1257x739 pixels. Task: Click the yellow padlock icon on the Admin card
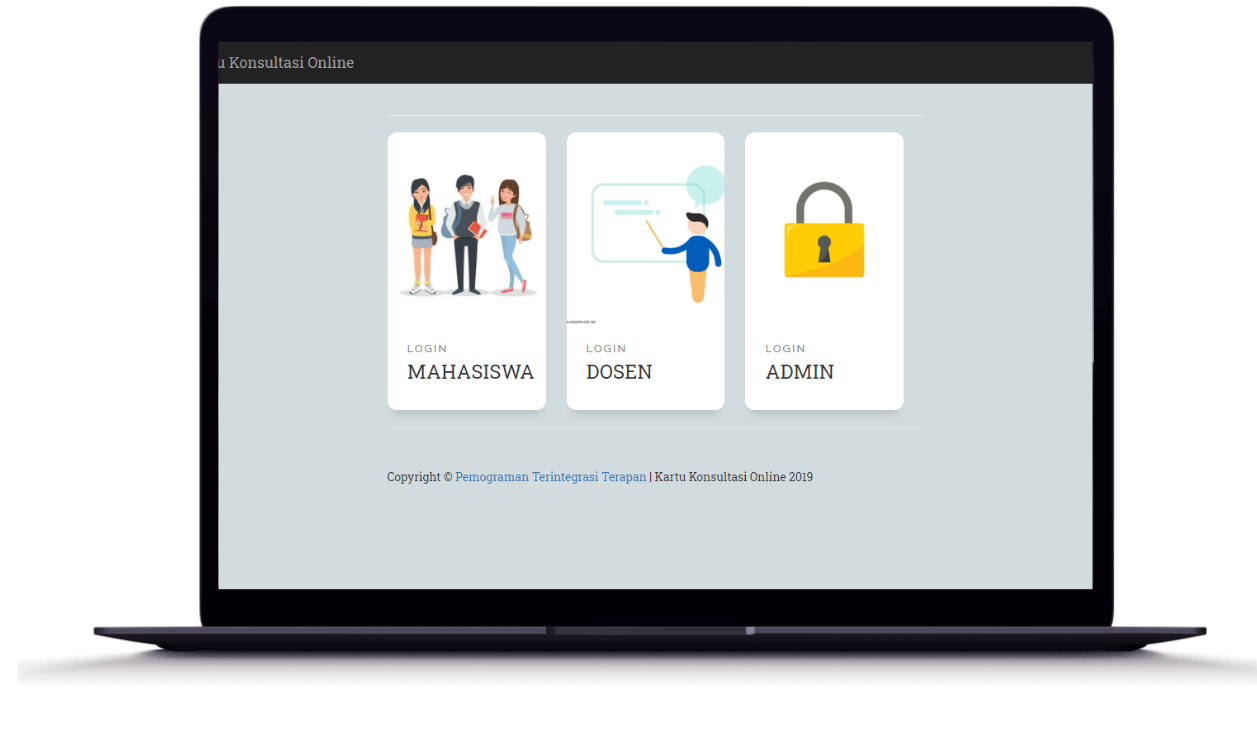(824, 229)
